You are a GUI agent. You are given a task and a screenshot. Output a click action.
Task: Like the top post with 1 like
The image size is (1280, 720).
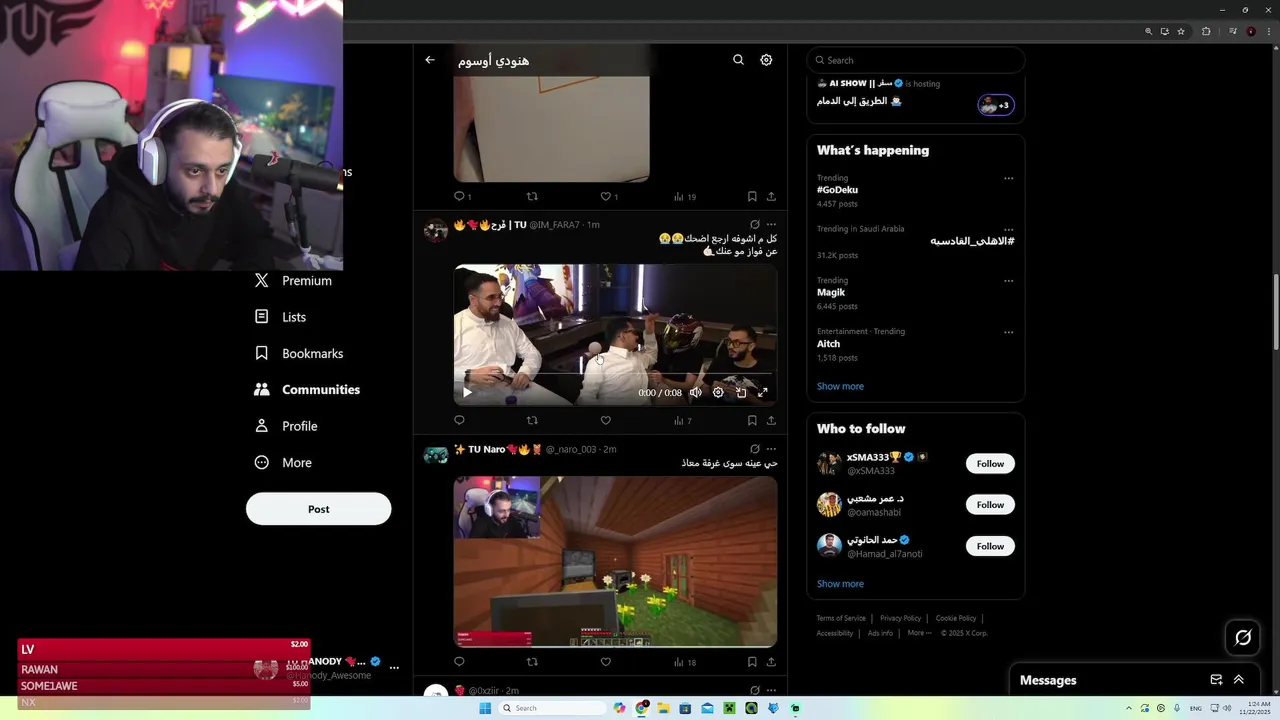point(609,197)
